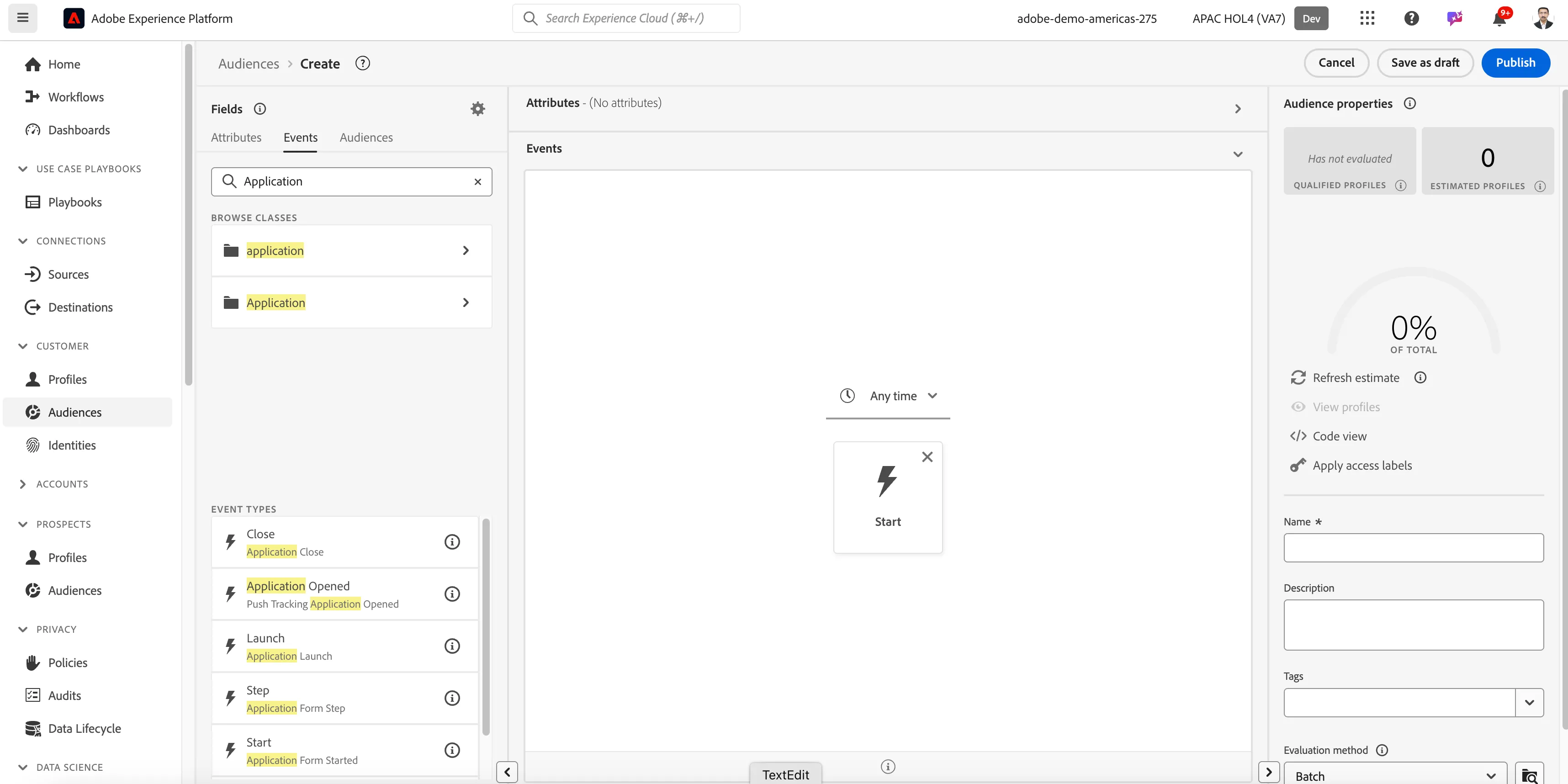The height and width of the screenshot is (784, 1568).
Task: Click the Publish button
Action: [1515, 63]
